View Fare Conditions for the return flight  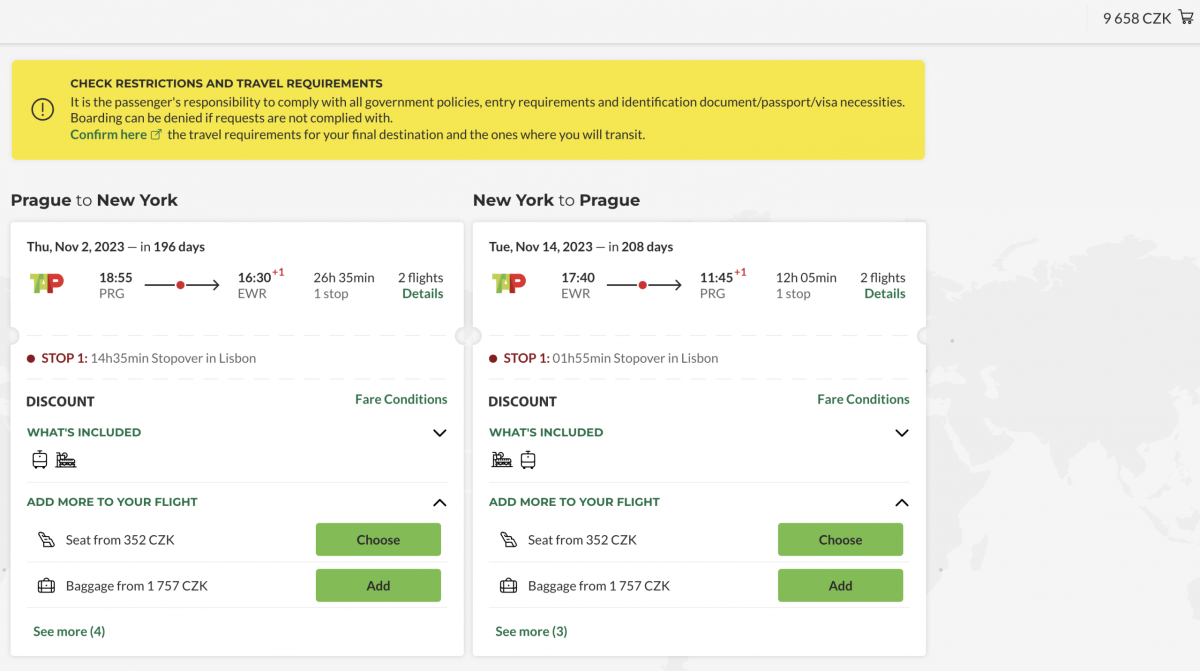tap(863, 399)
